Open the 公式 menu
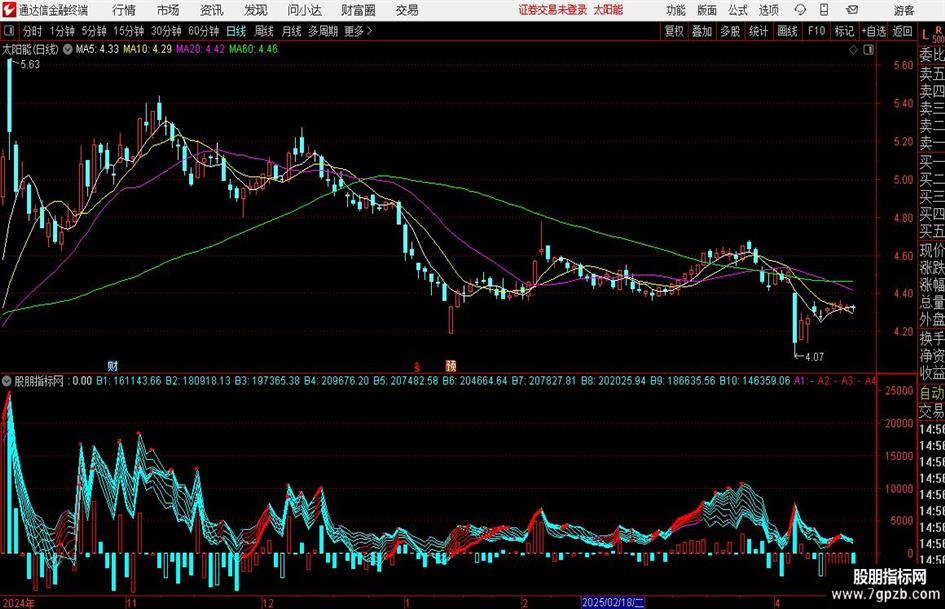The image size is (945, 609). (738, 10)
